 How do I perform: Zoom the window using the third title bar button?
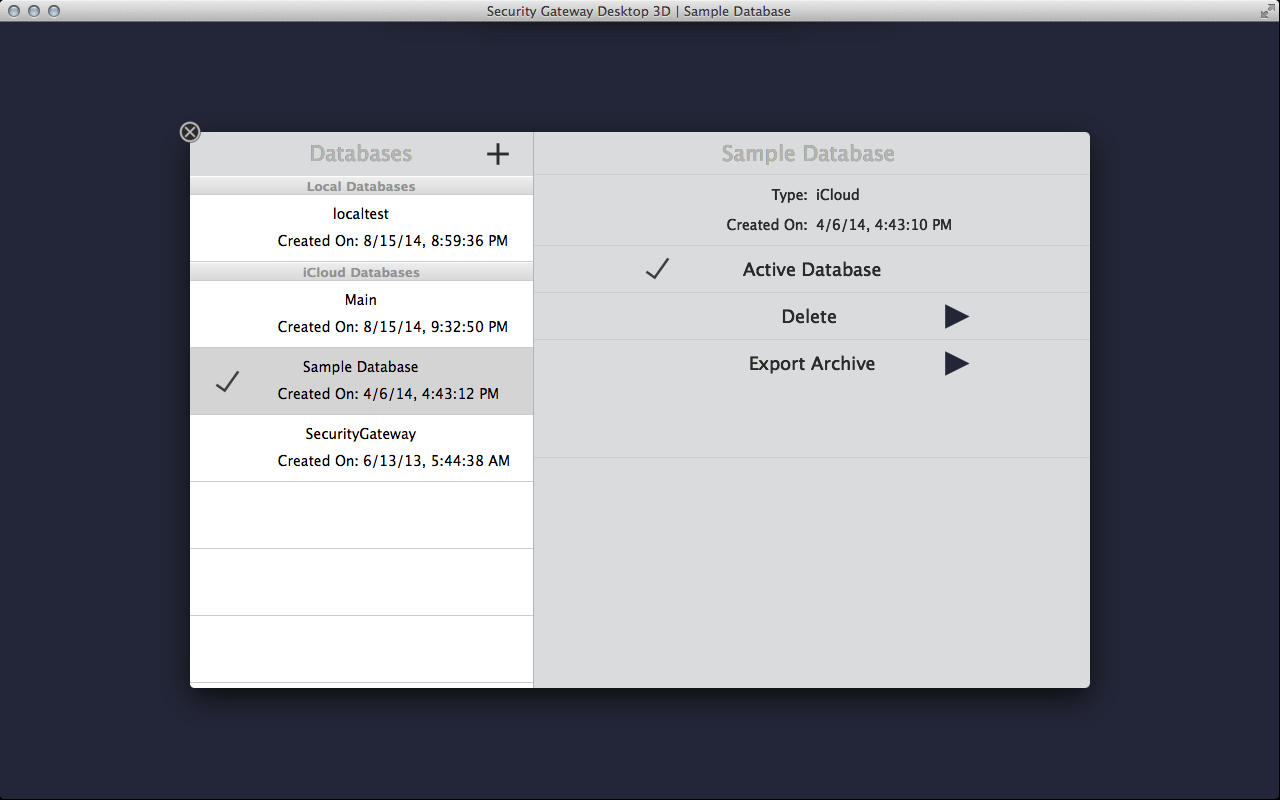point(54,11)
